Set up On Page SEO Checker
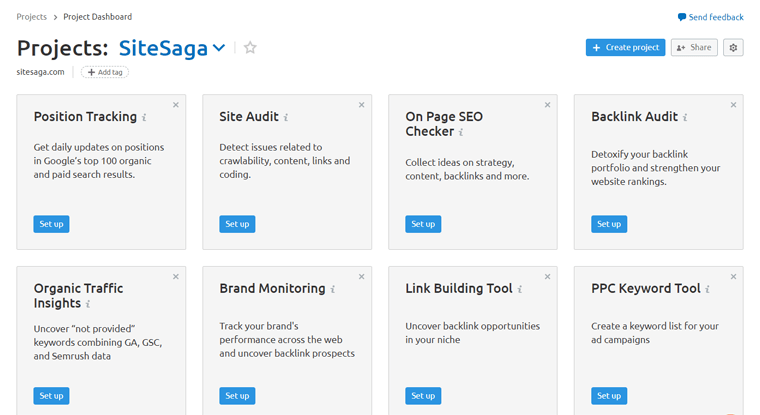 coord(423,224)
